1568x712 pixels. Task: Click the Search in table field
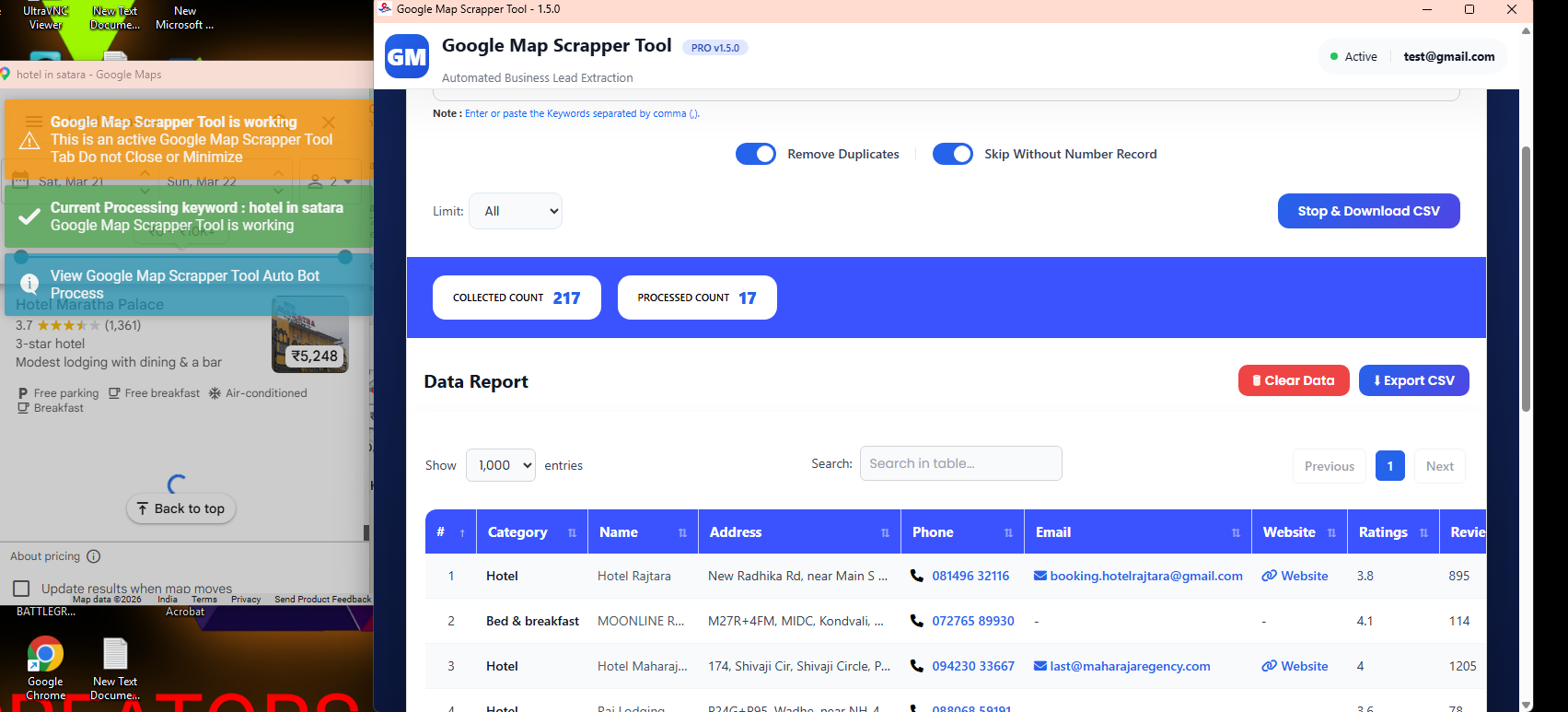[960, 463]
